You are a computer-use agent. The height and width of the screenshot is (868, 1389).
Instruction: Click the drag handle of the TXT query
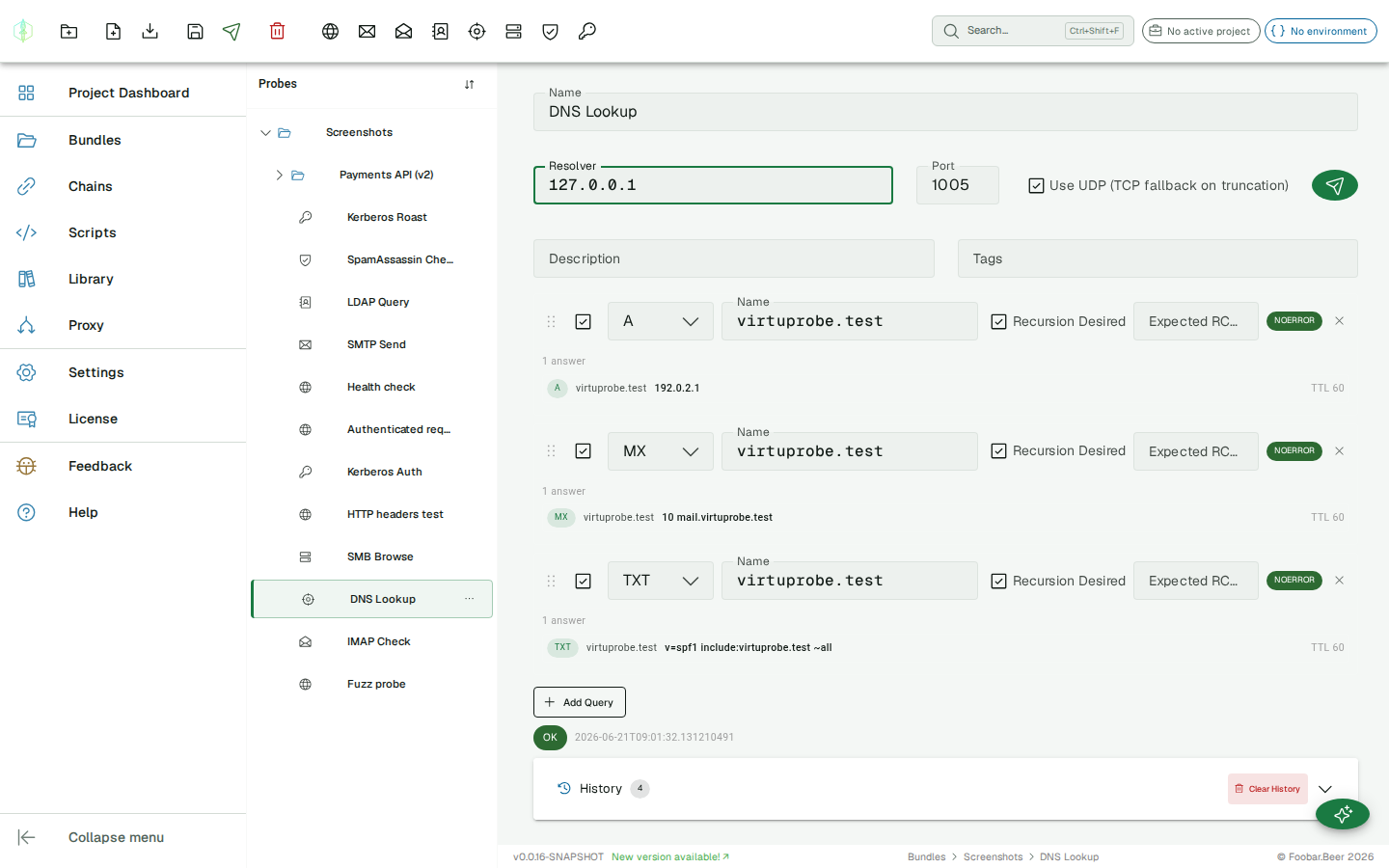pos(551,581)
